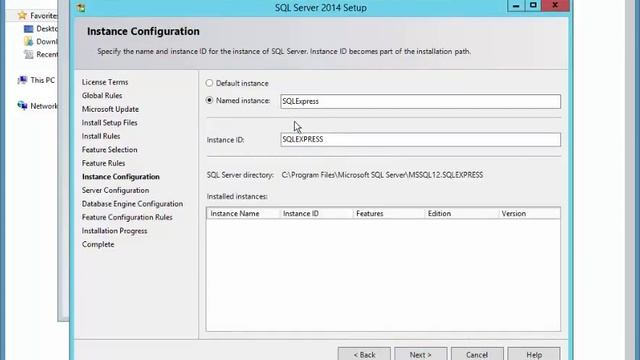Open Downloads folder in Explorer sidebar
This screenshot has width=640, height=360.
pyautogui.click(x=47, y=41)
